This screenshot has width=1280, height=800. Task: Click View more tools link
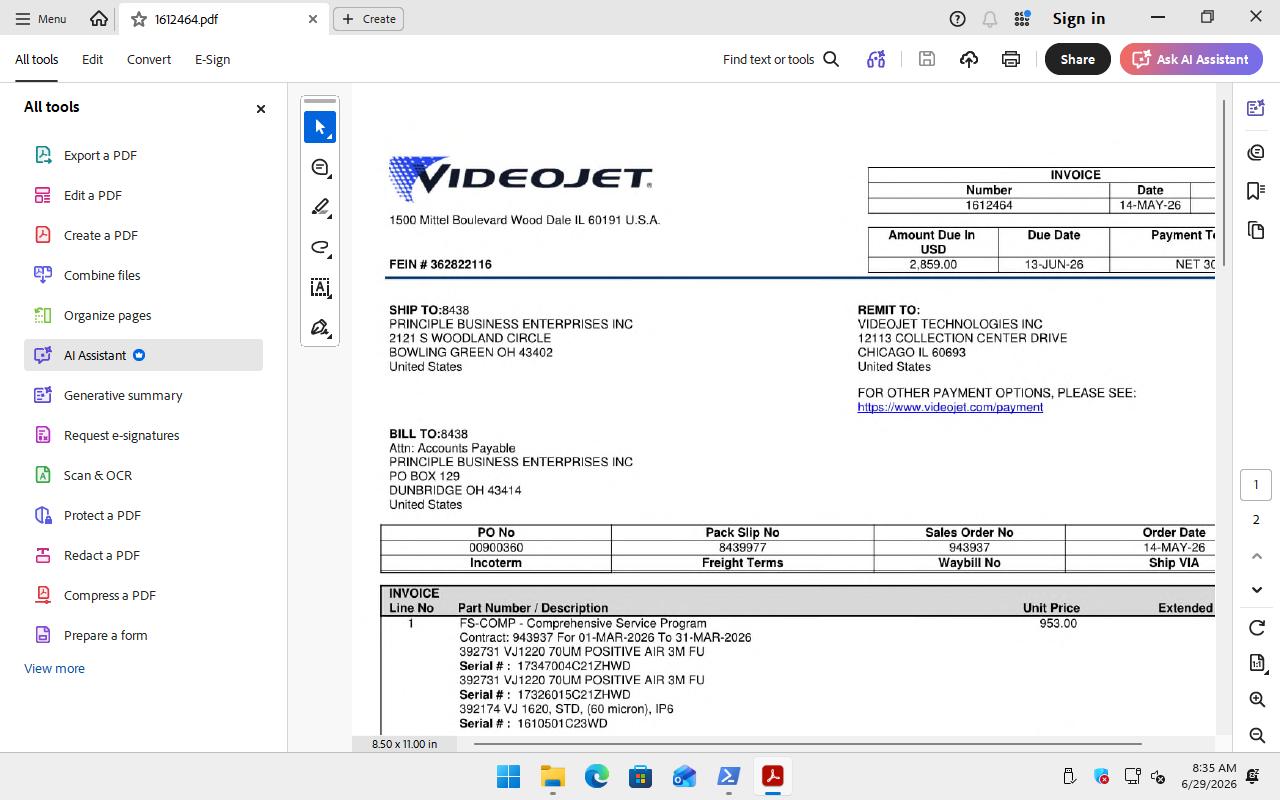coord(54,668)
